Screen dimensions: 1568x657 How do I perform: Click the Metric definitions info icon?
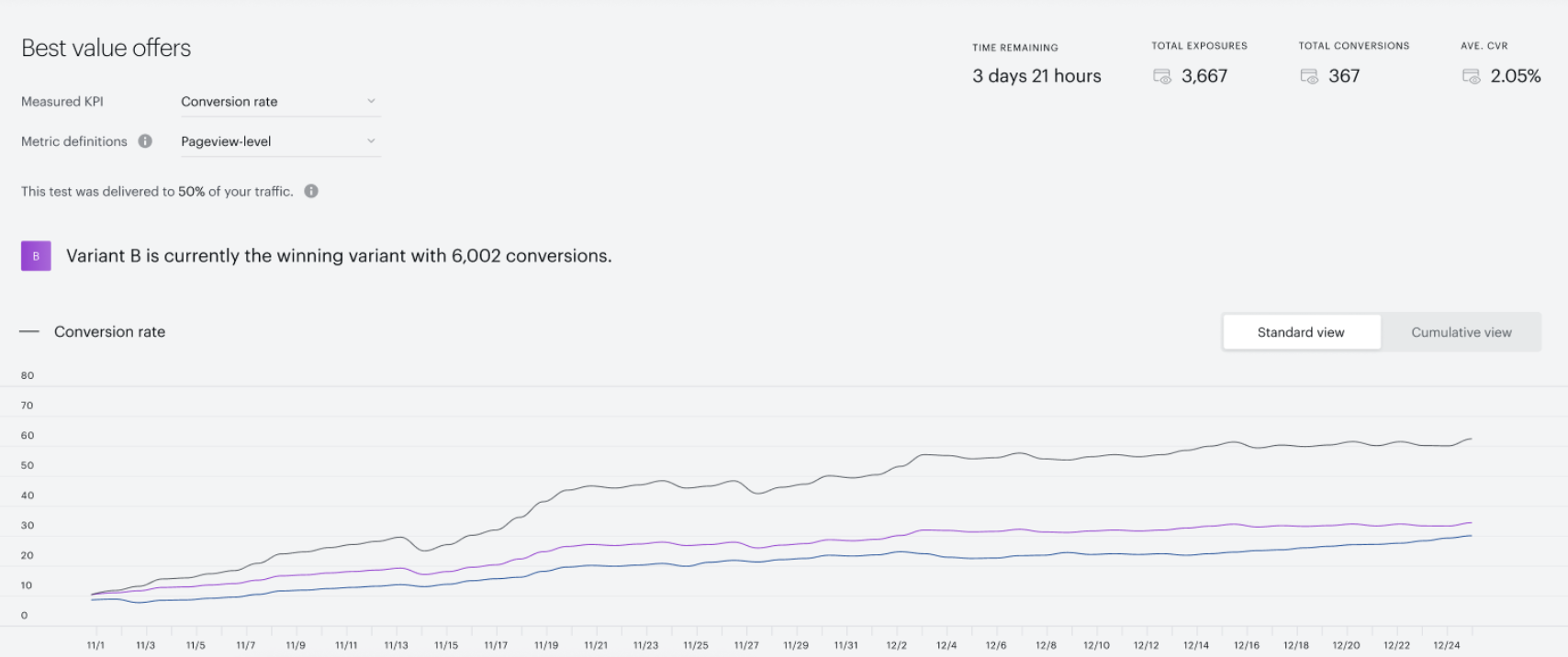pos(145,141)
